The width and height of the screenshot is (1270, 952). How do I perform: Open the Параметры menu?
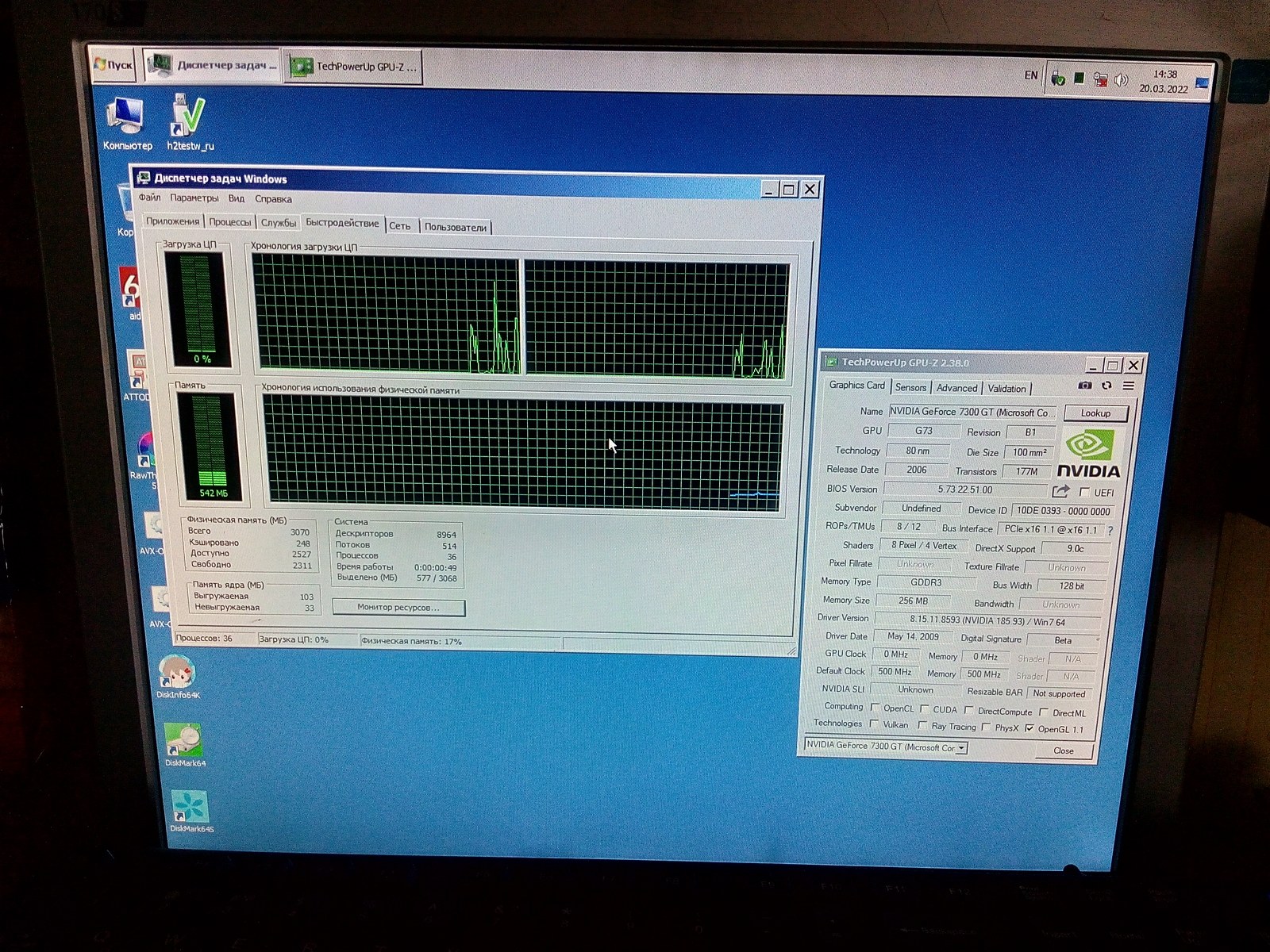click(194, 198)
